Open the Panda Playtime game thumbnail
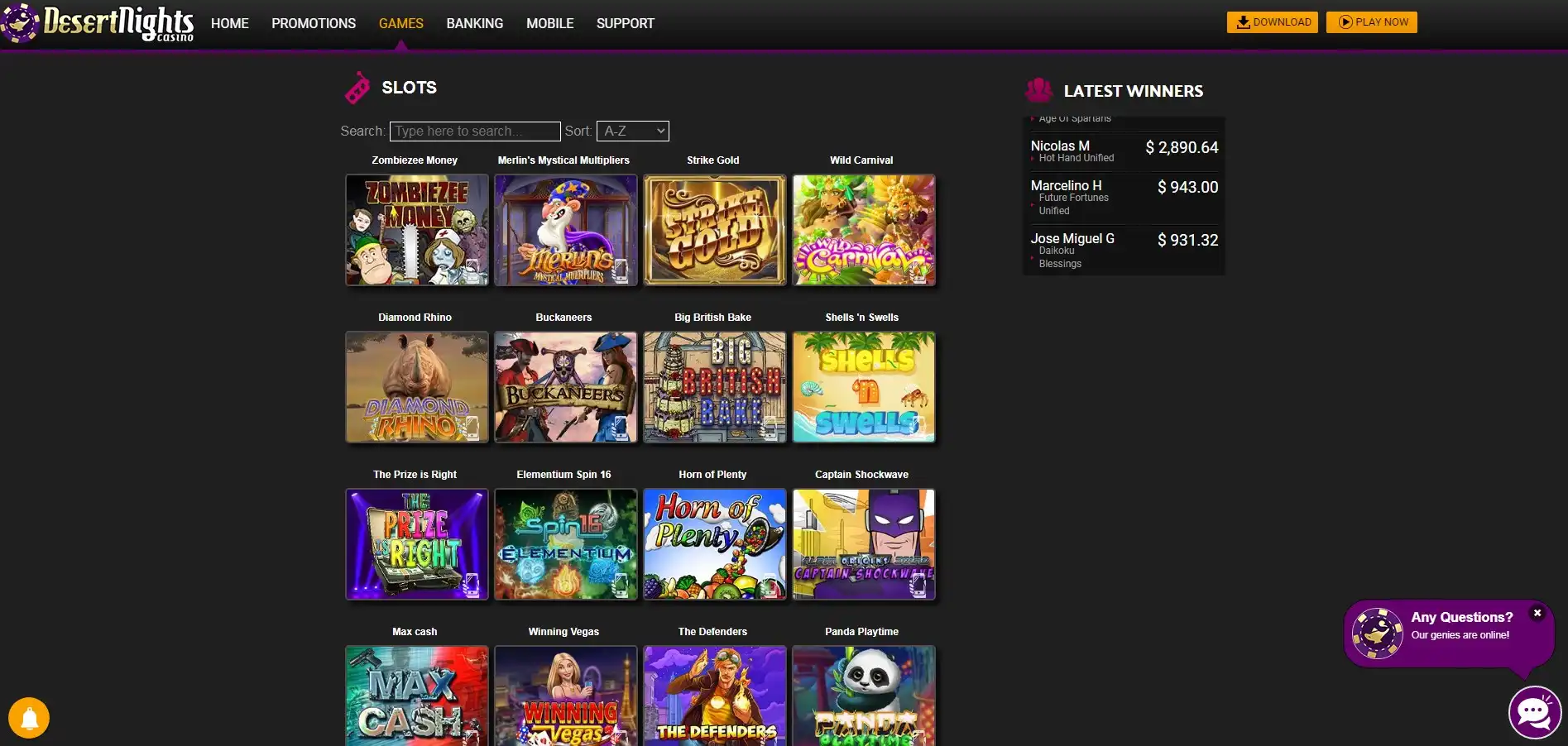Image resolution: width=1568 pixels, height=746 pixels. click(864, 696)
